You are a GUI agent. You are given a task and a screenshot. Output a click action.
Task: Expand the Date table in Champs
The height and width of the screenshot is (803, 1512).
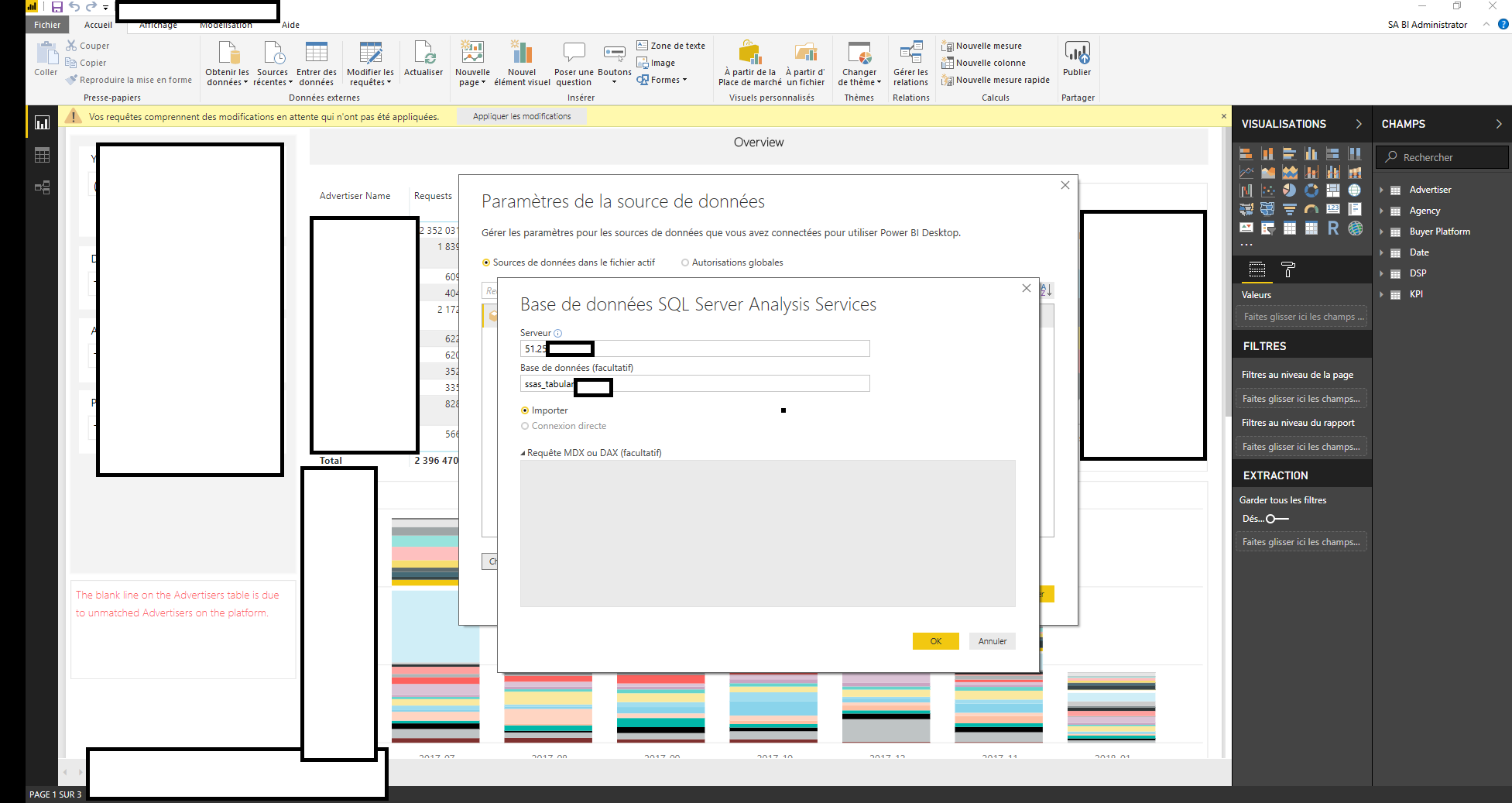pos(1381,252)
